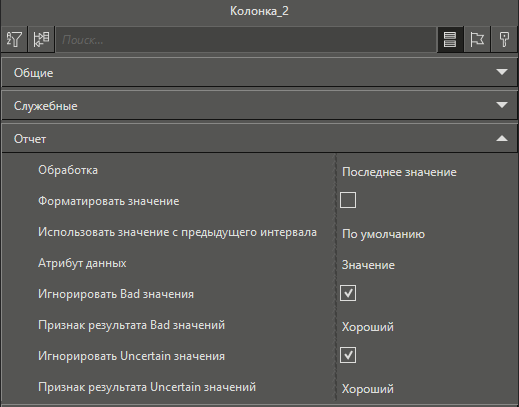
Task: Expand the Служебные section arrow
Action: [x=502, y=105]
